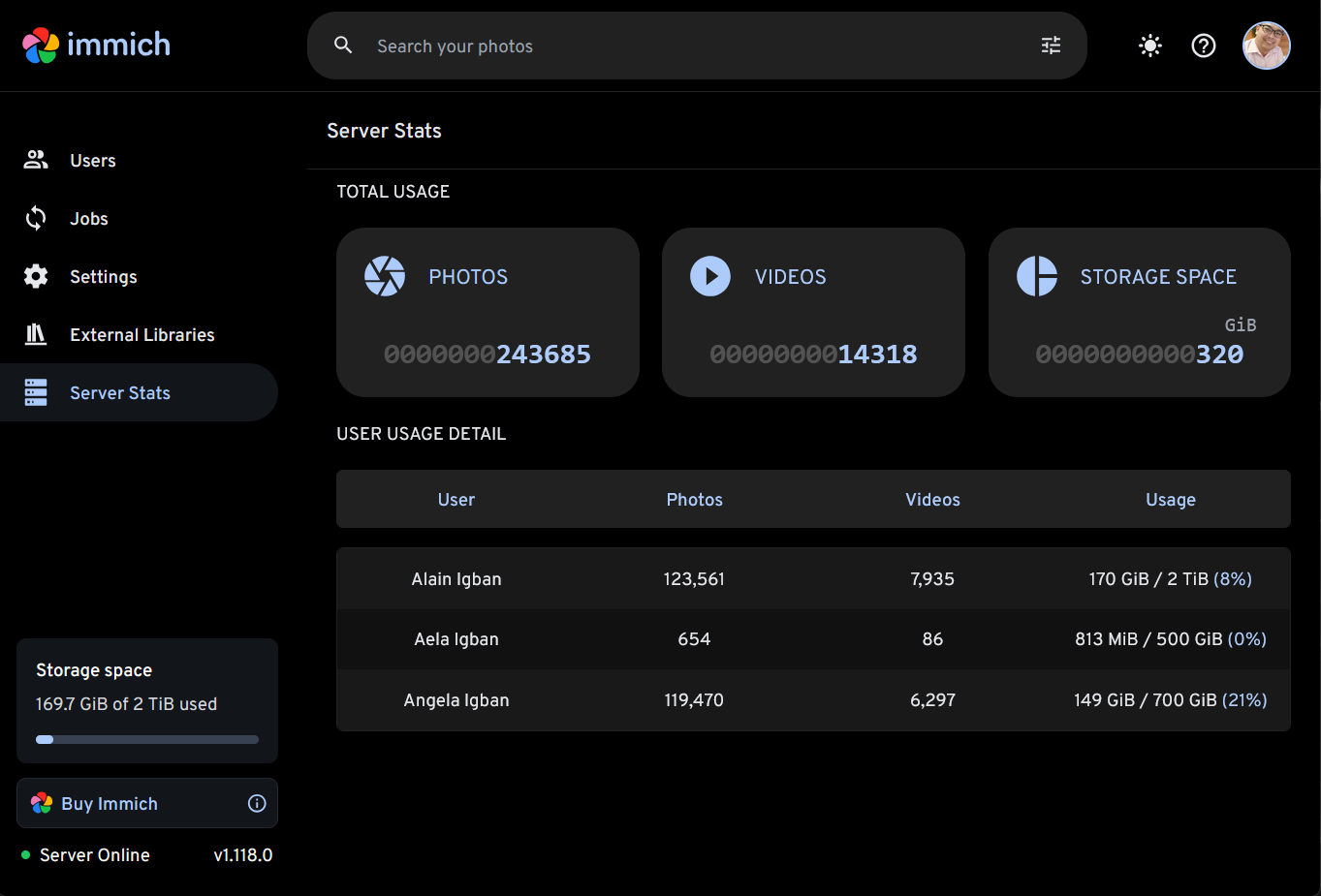This screenshot has width=1321, height=896.
Task: Open Users in the sidebar
Action: point(92,161)
